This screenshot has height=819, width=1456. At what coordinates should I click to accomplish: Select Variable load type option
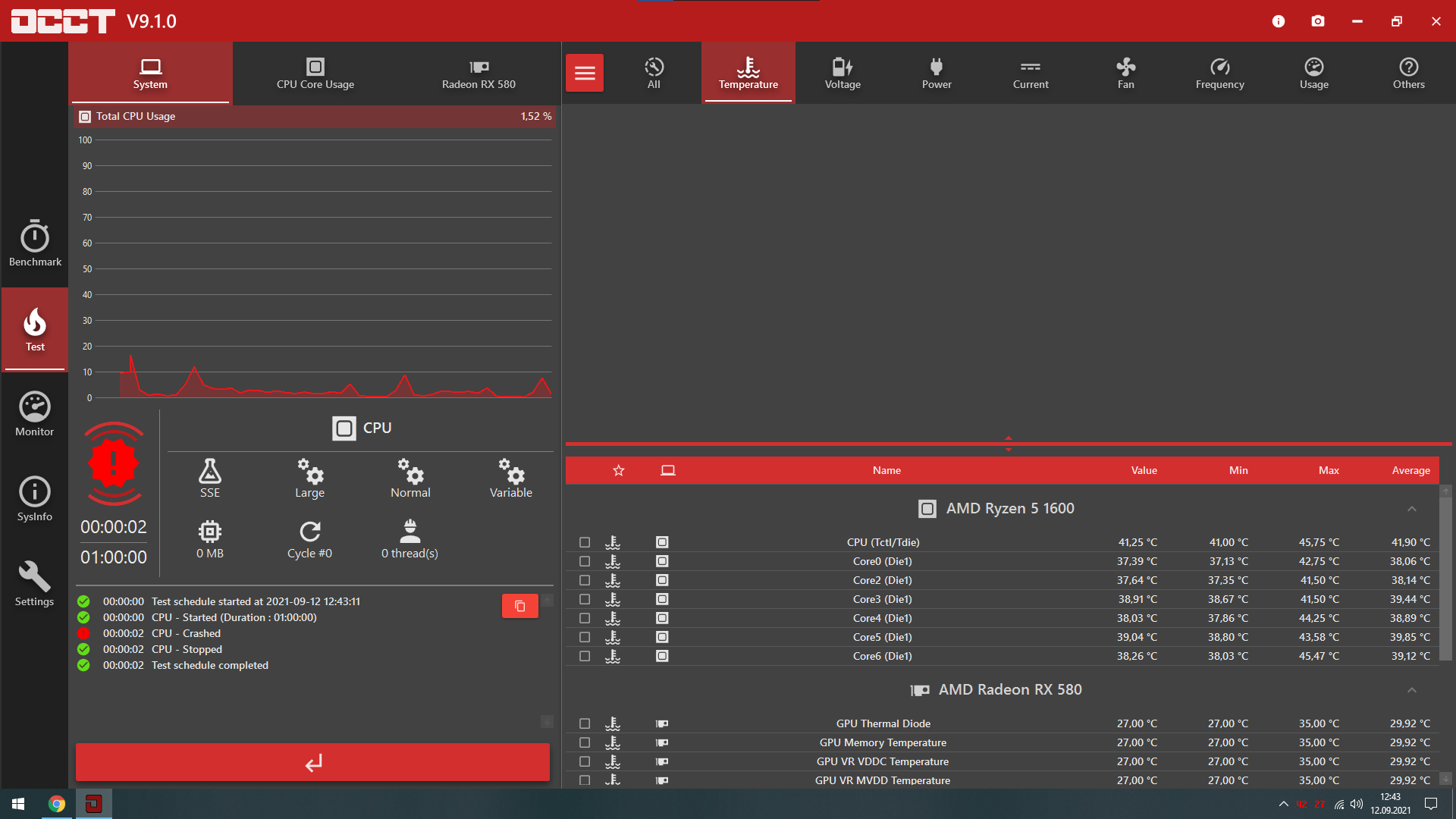511,478
